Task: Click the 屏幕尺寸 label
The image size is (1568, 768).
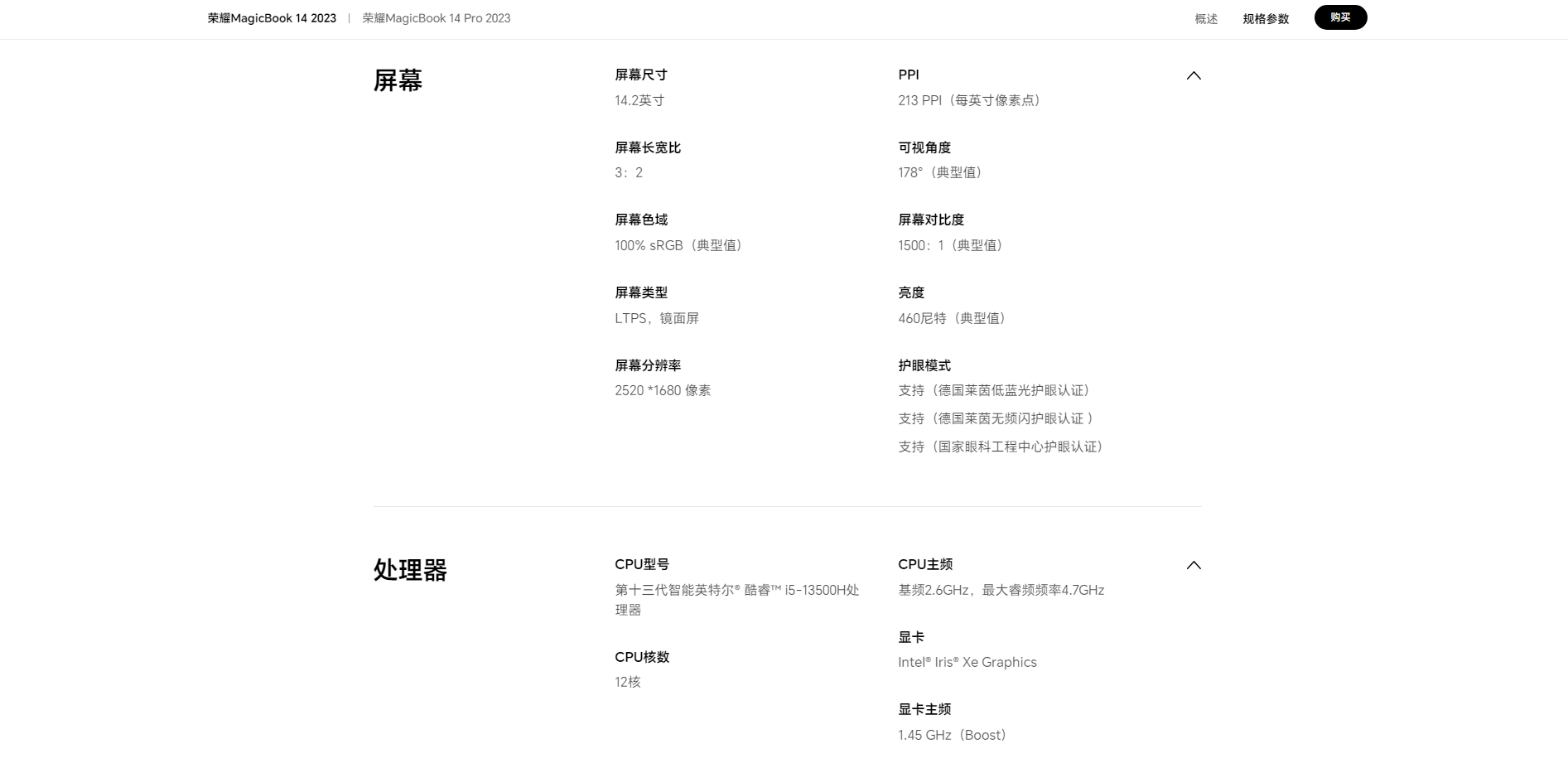Action: [x=641, y=75]
